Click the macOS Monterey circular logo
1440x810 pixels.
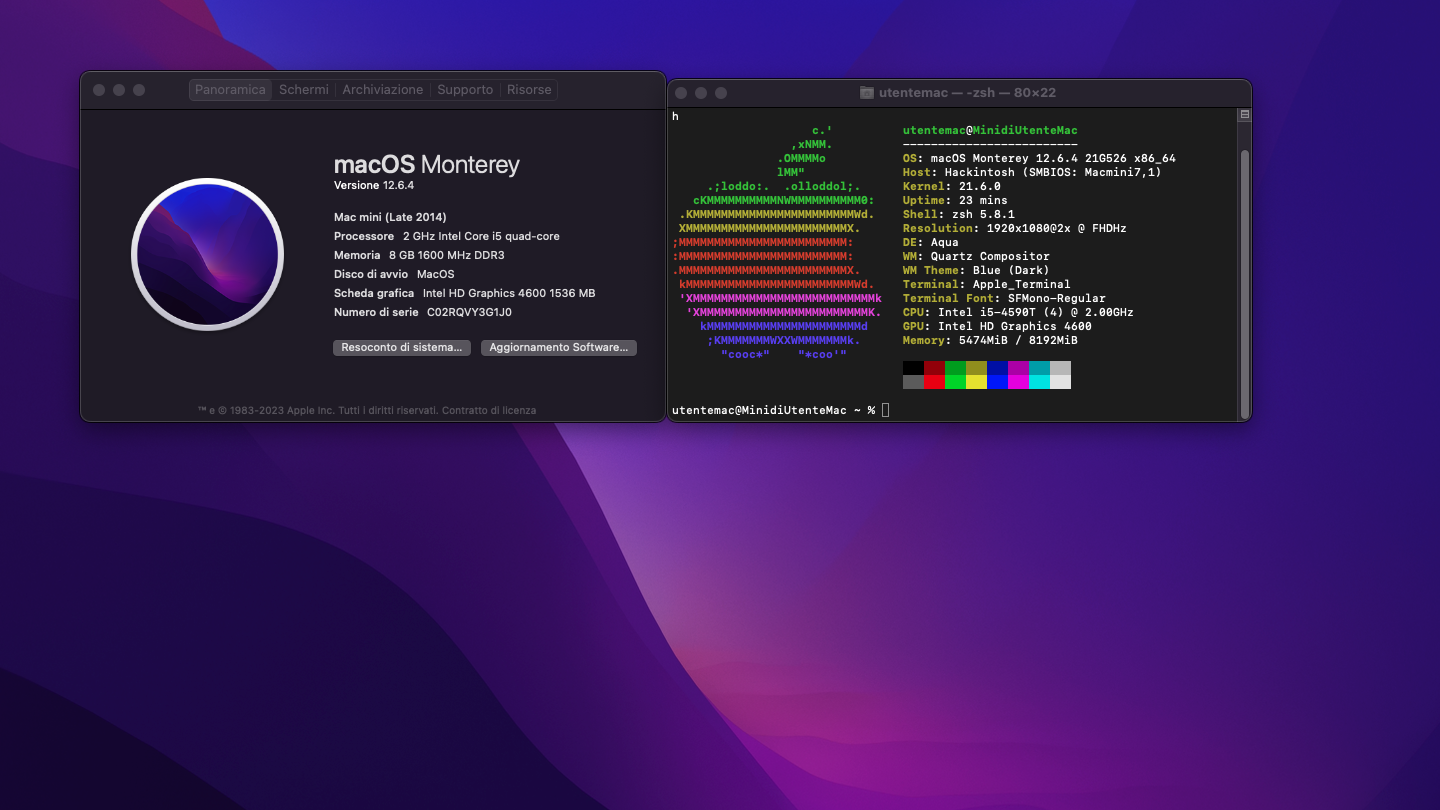point(206,254)
